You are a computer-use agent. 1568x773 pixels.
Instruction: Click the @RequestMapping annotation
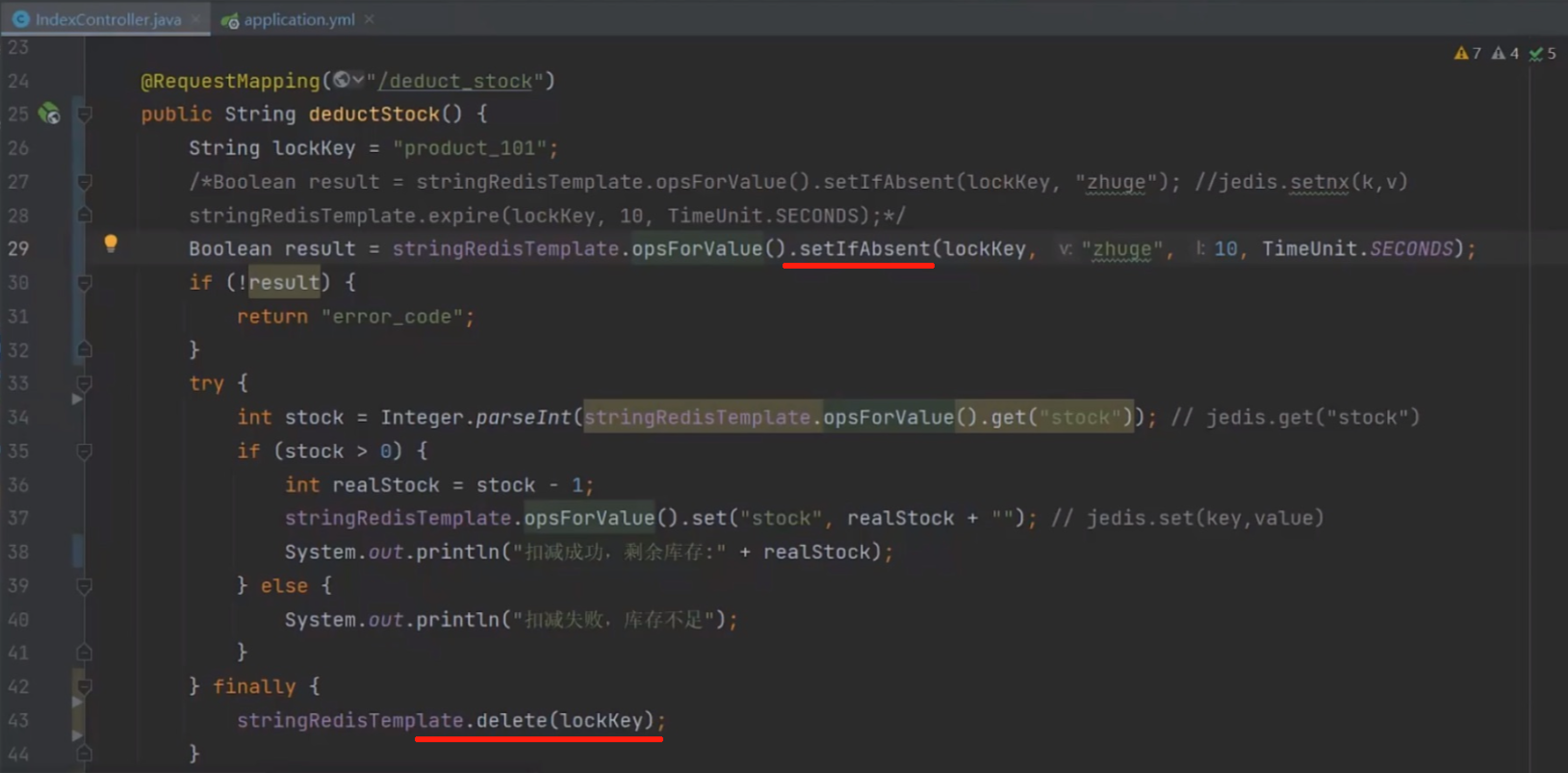point(230,82)
